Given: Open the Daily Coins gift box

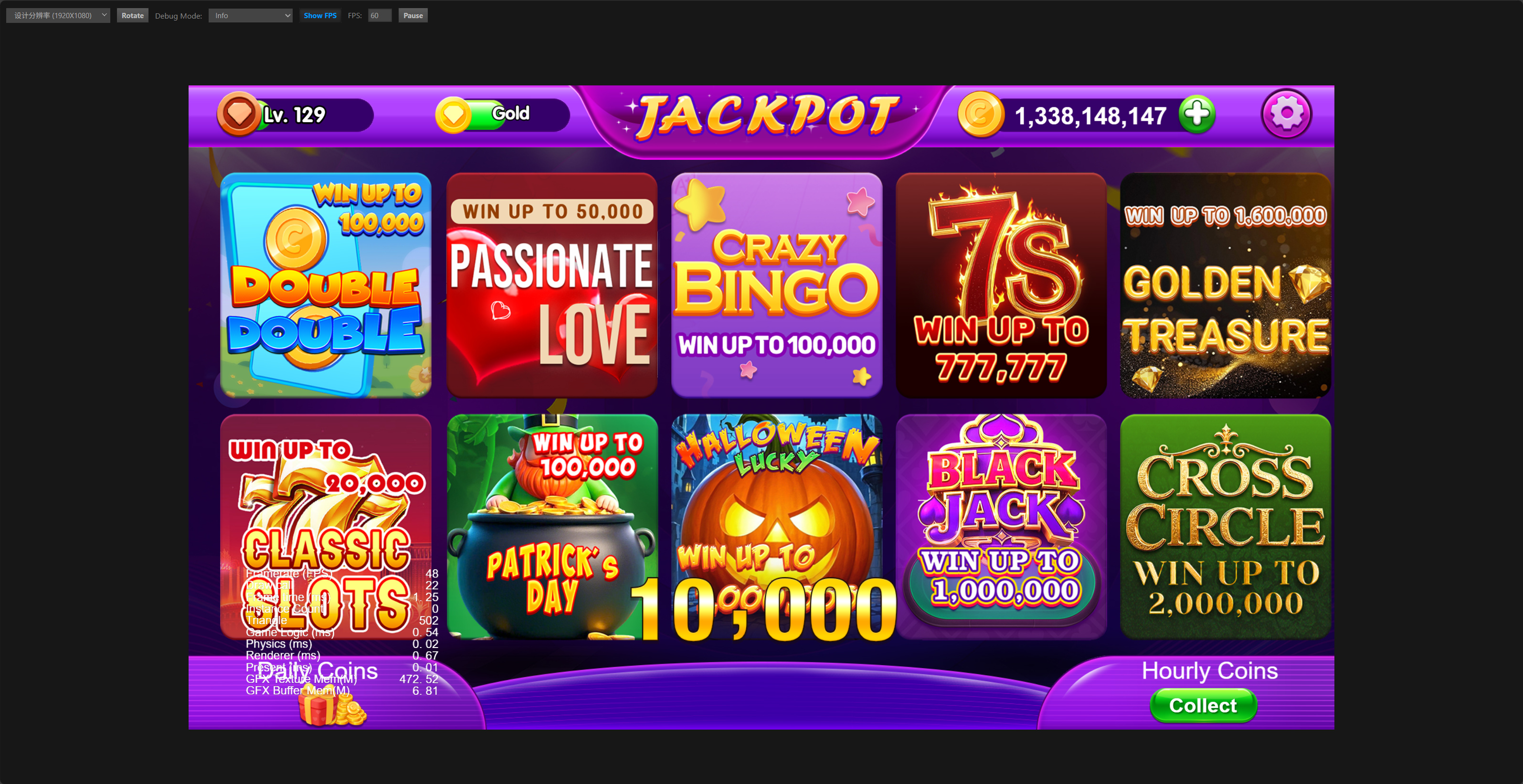Looking at the screenshot, I should tap(332, 707).
